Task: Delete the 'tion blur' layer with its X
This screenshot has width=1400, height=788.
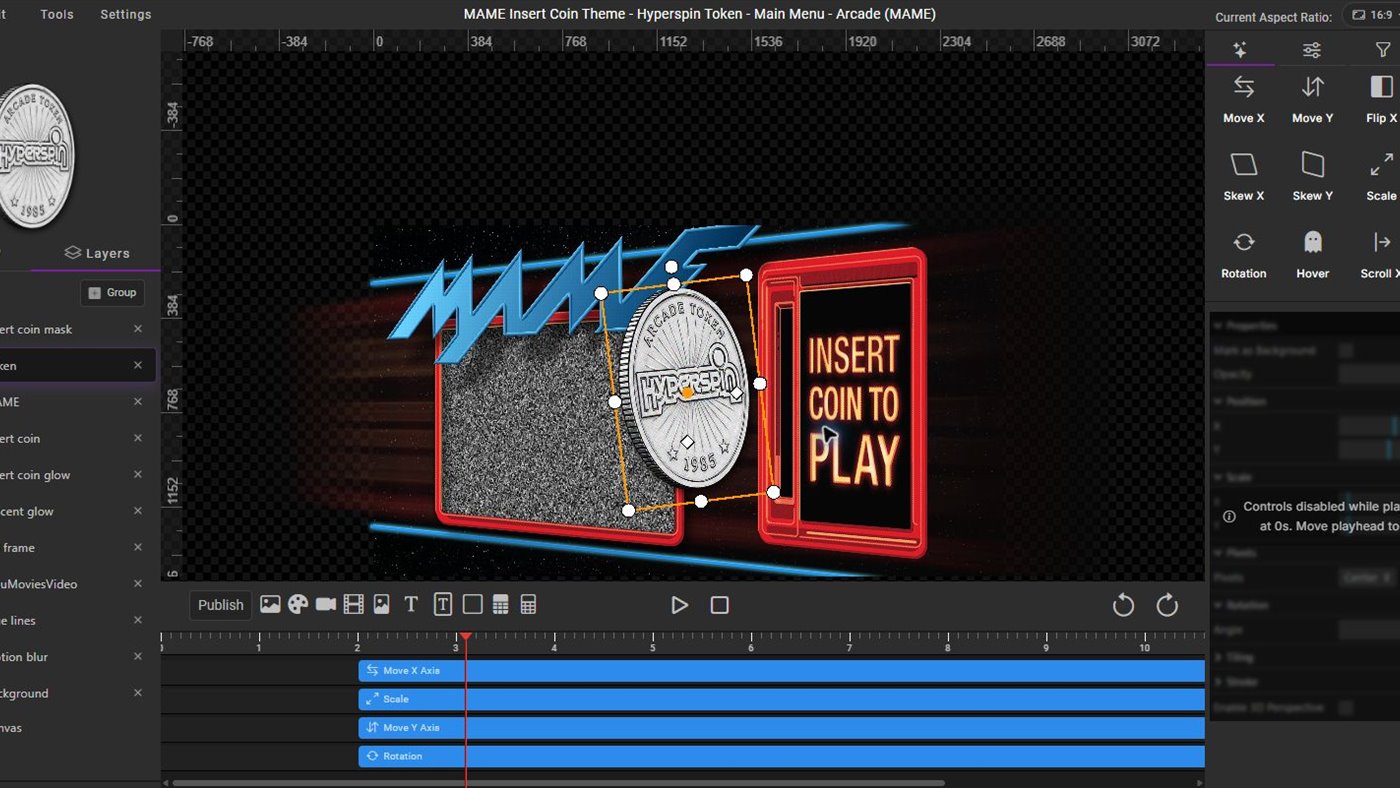Action: click(138, 656)
